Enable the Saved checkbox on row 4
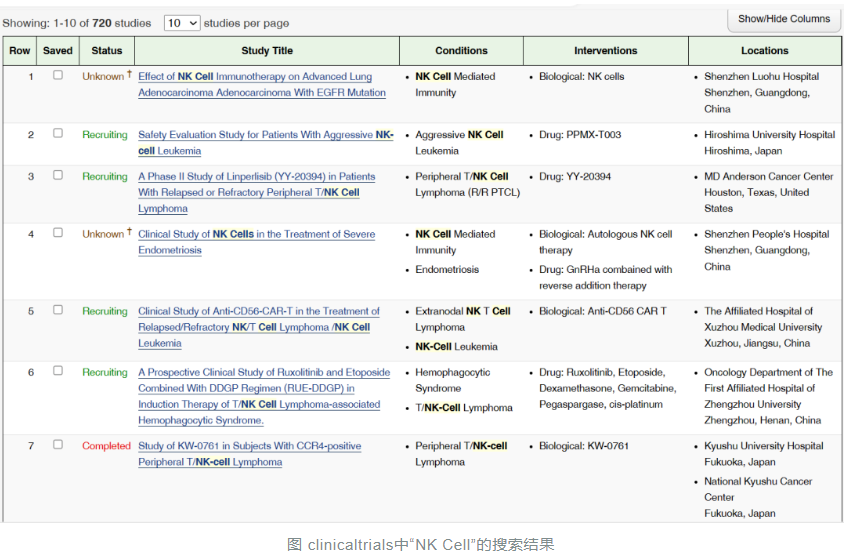852x559 pixels. coord(58,233)
